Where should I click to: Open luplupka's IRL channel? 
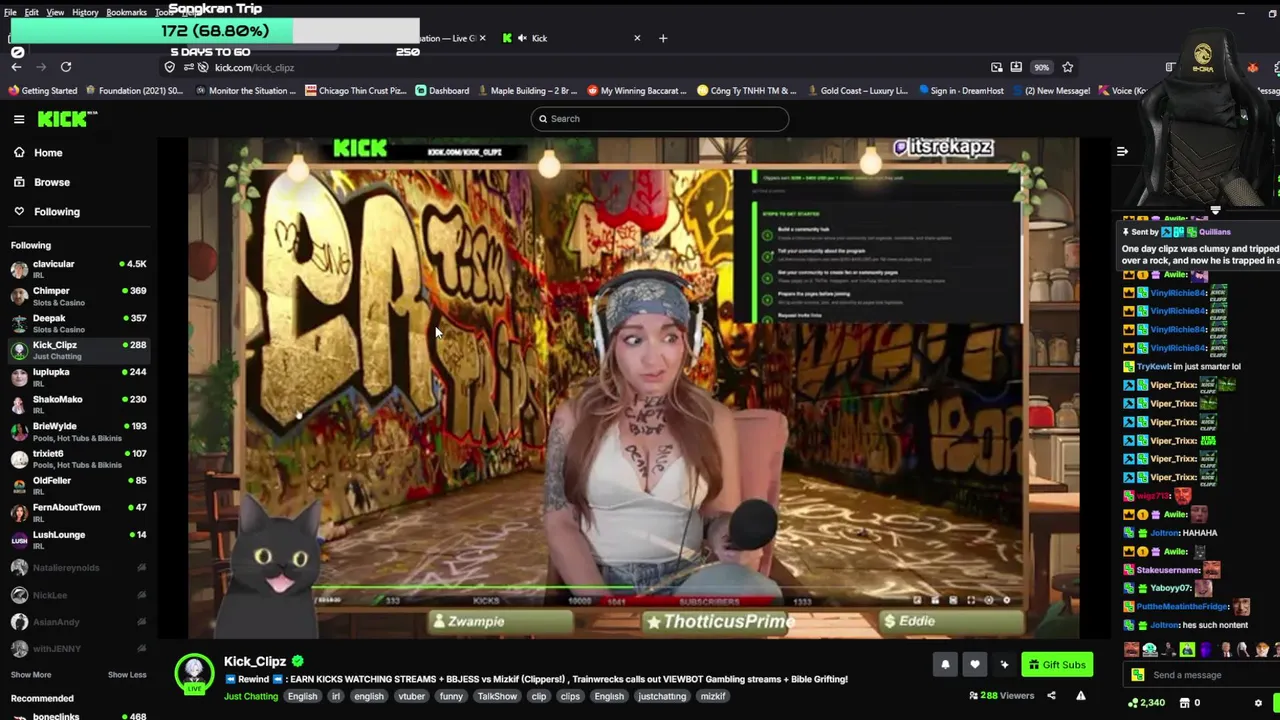pyautogui.click(x=79, y=377)
